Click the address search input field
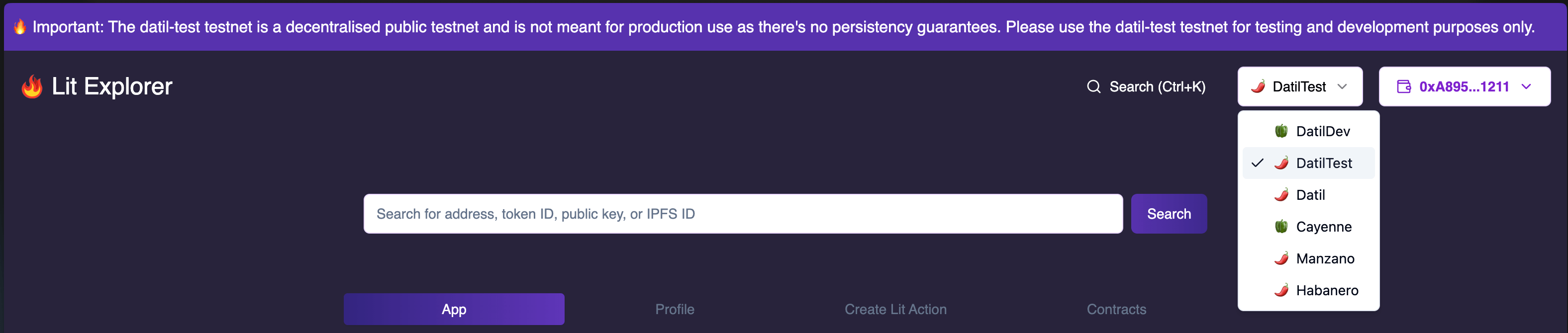Screen dimensions: 1568x333 click(x=743, y=214)
